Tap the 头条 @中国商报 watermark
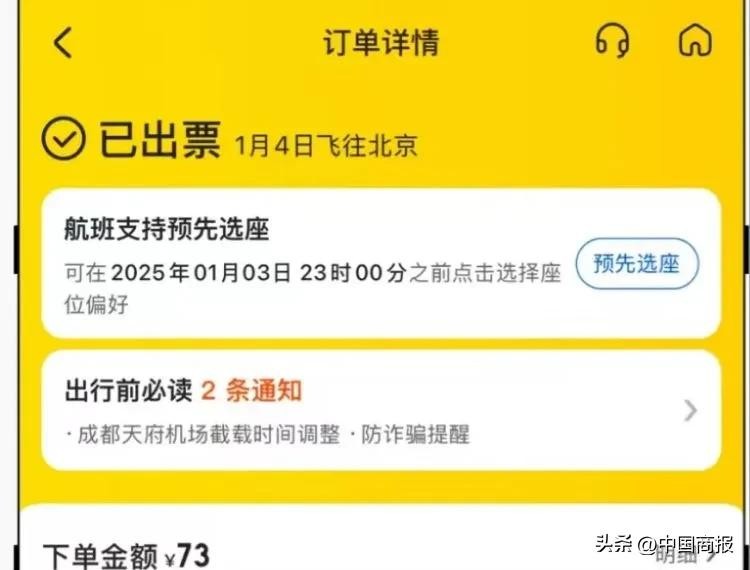 pos(664,544)
